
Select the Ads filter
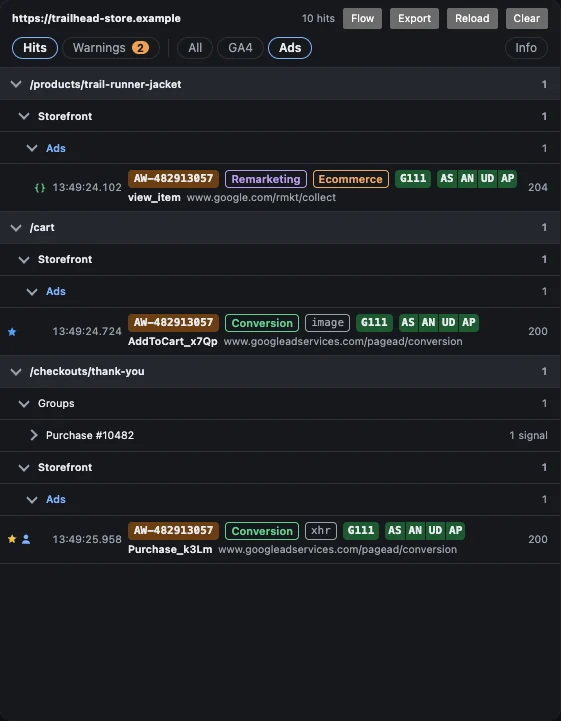290,48
